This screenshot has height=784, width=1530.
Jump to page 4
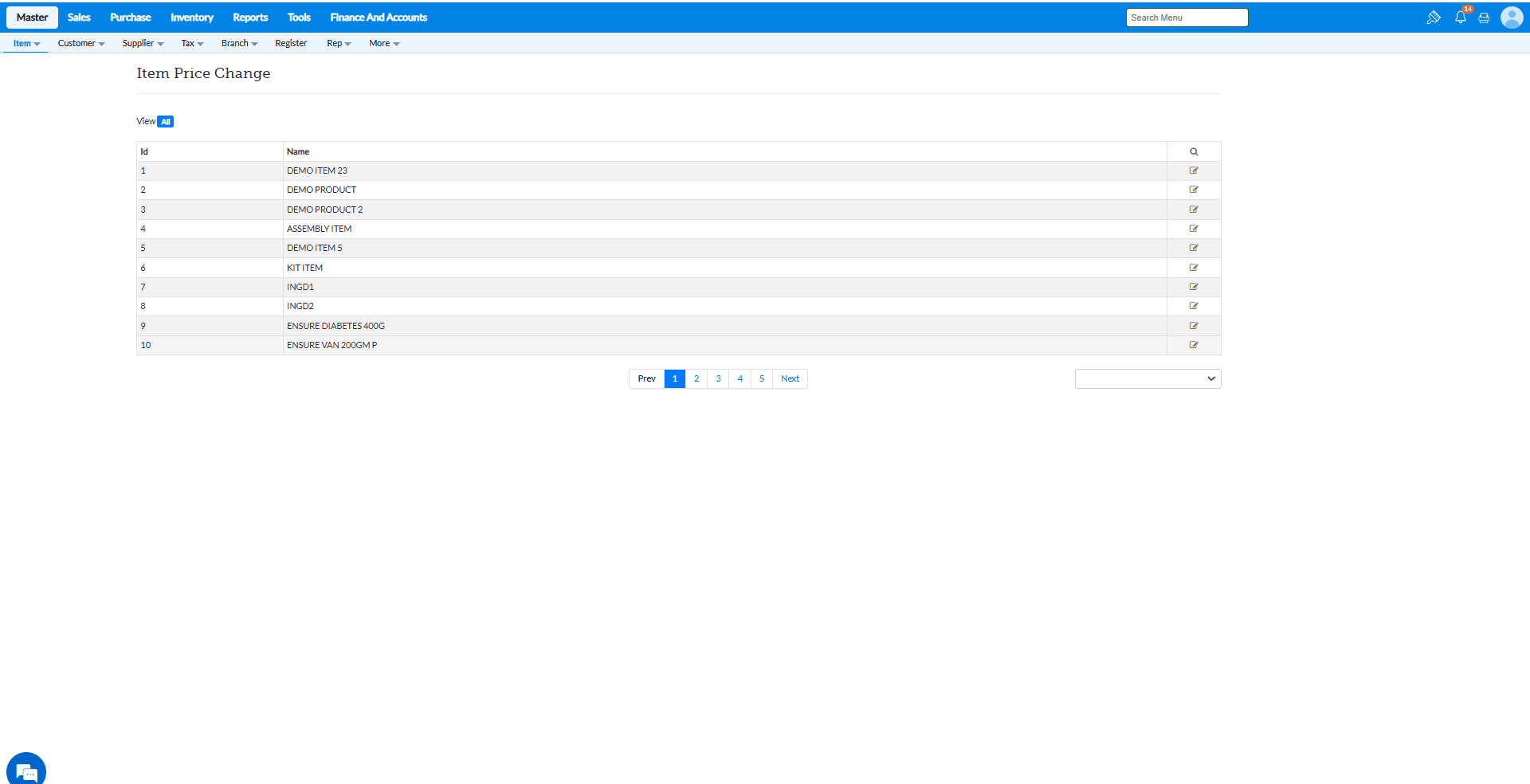point(740,378)
